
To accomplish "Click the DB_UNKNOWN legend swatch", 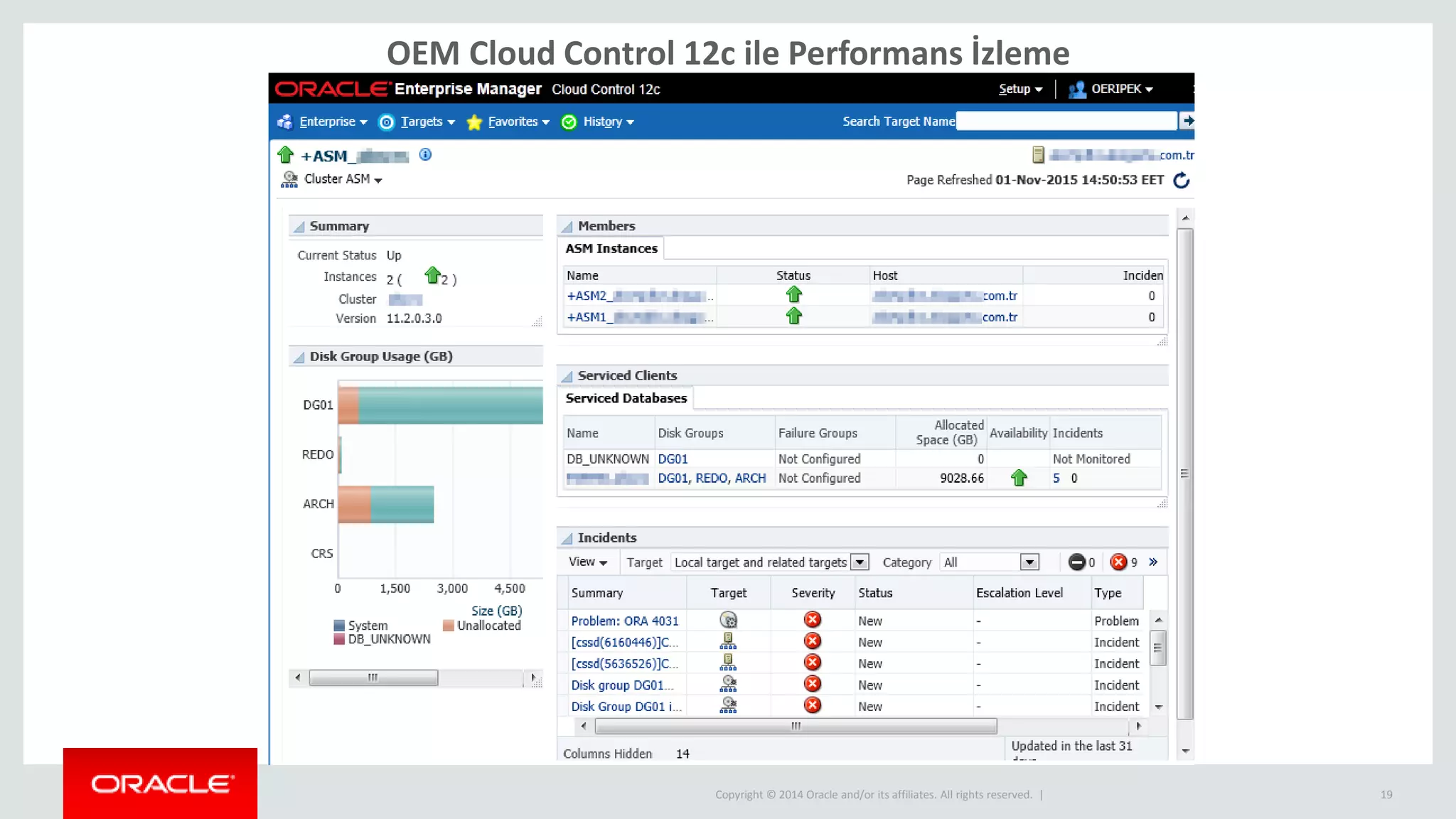I will 339,639.
